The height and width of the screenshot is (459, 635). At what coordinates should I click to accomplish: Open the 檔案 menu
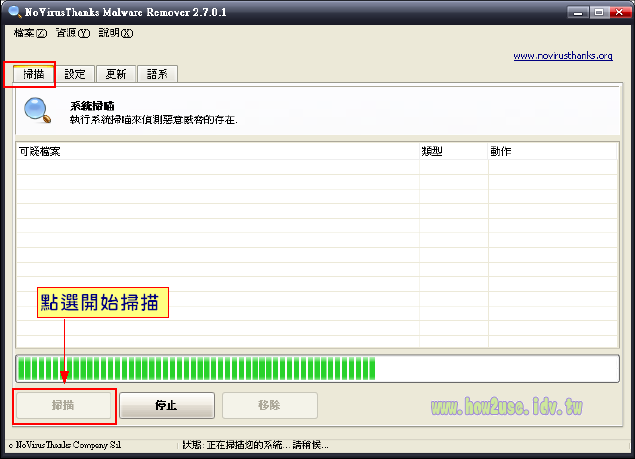[30, 33]
